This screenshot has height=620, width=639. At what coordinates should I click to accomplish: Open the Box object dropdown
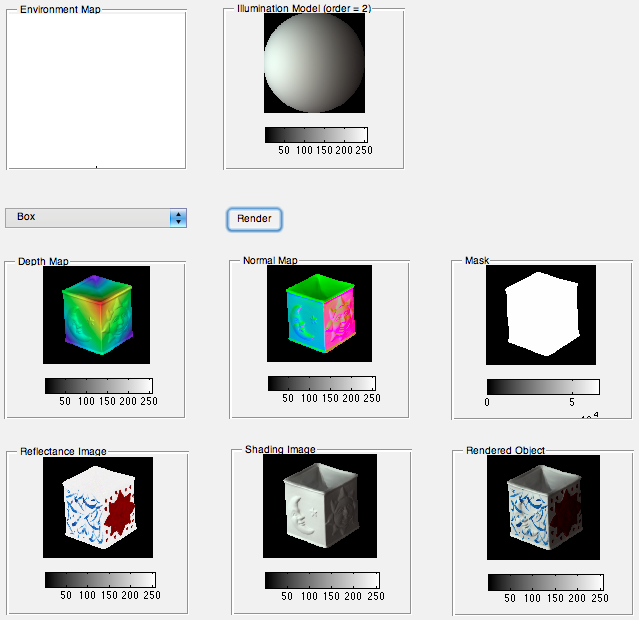click(96, 217)
